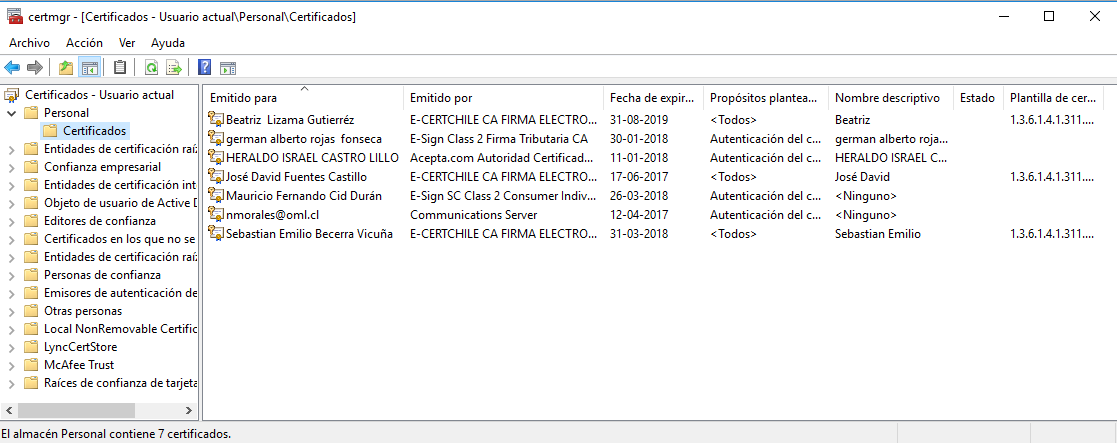The image size is (1117, 443).
Task: Click the clipboard Copy toolbar icon
Action: (120, 68)
